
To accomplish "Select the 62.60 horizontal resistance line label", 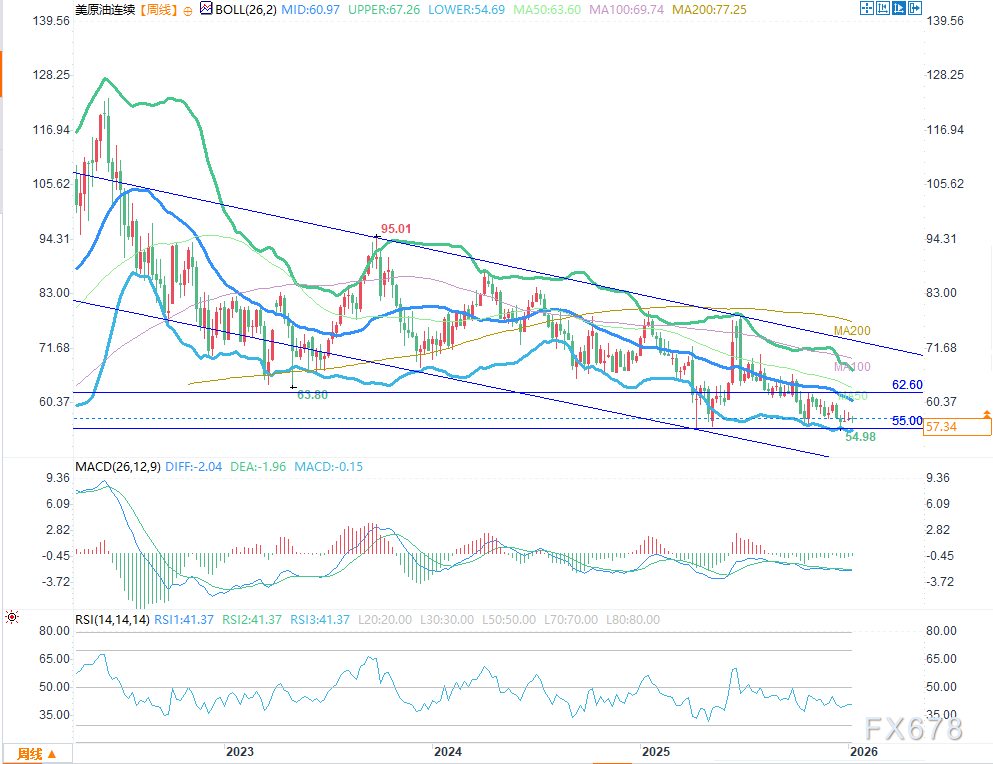I will [908, 385].
